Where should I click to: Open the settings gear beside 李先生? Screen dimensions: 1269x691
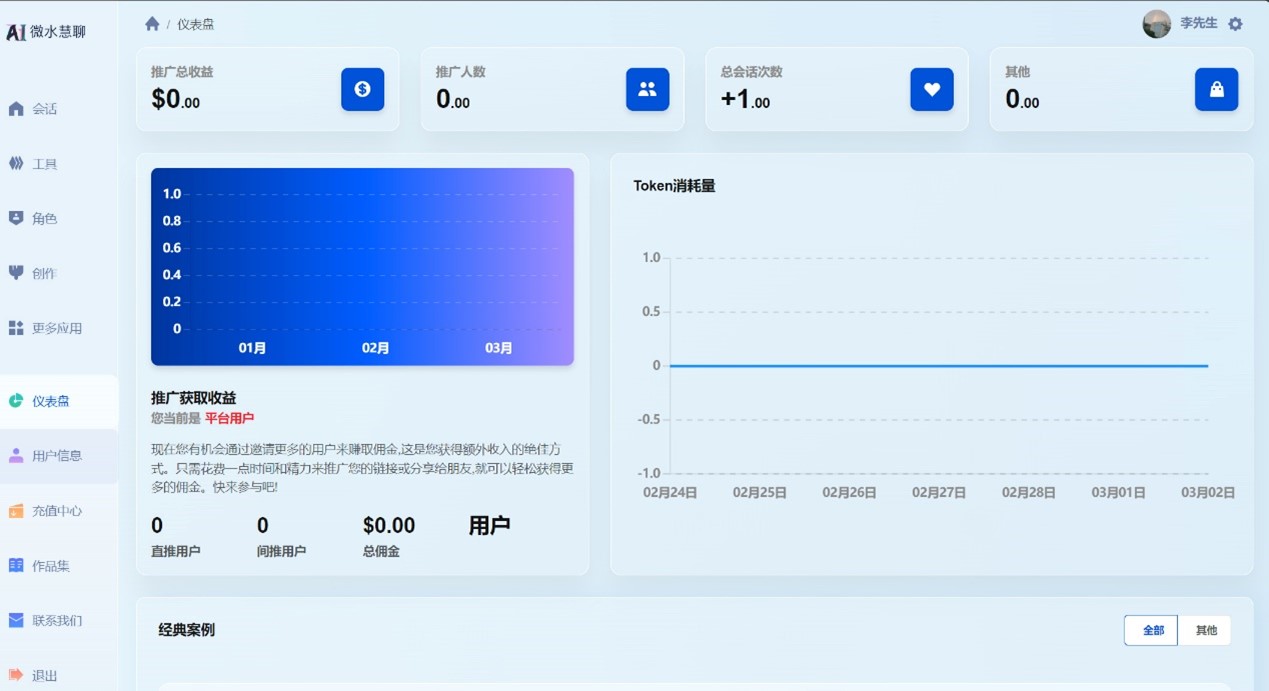click(1235, 22)
